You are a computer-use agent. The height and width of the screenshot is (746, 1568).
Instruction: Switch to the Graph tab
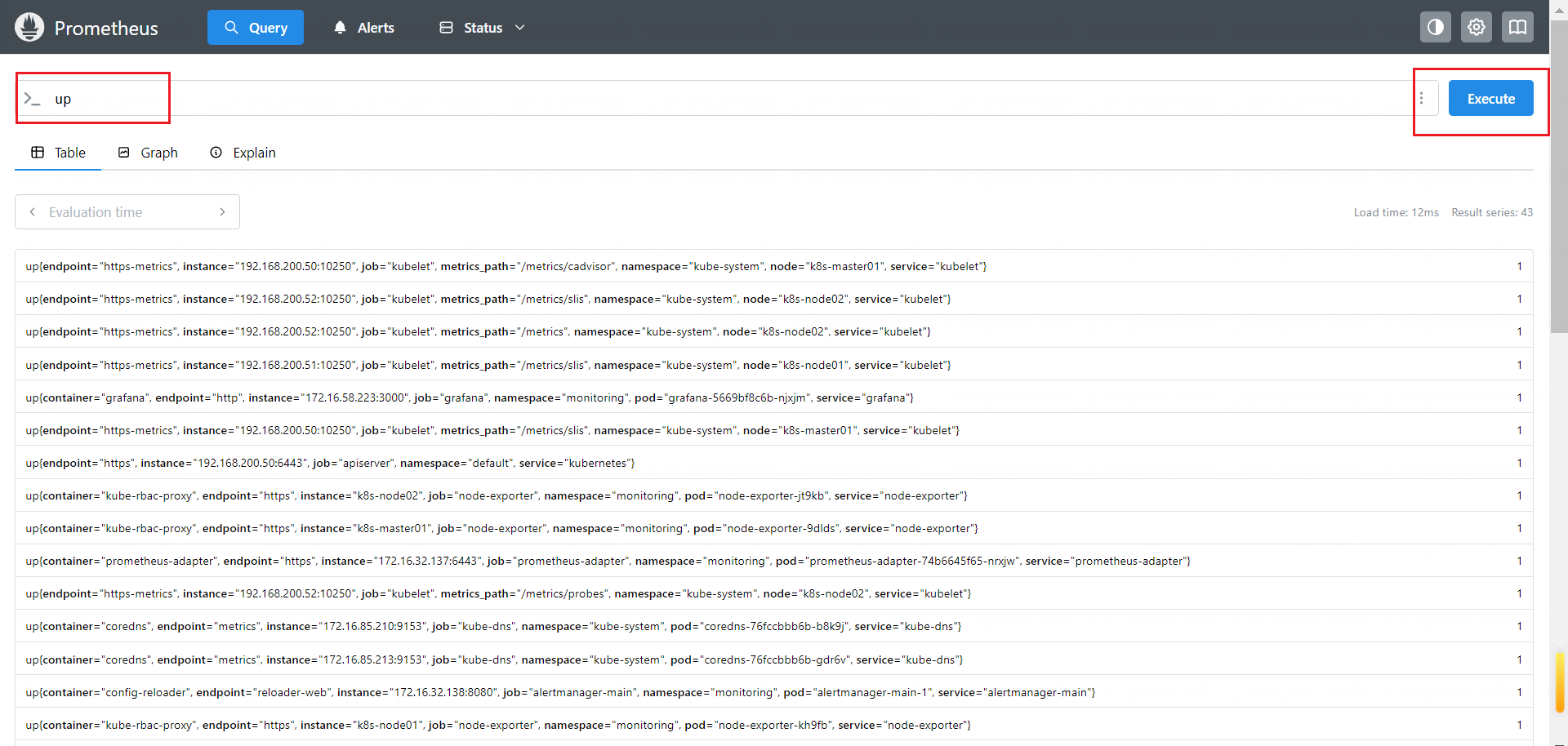(148, 153)
